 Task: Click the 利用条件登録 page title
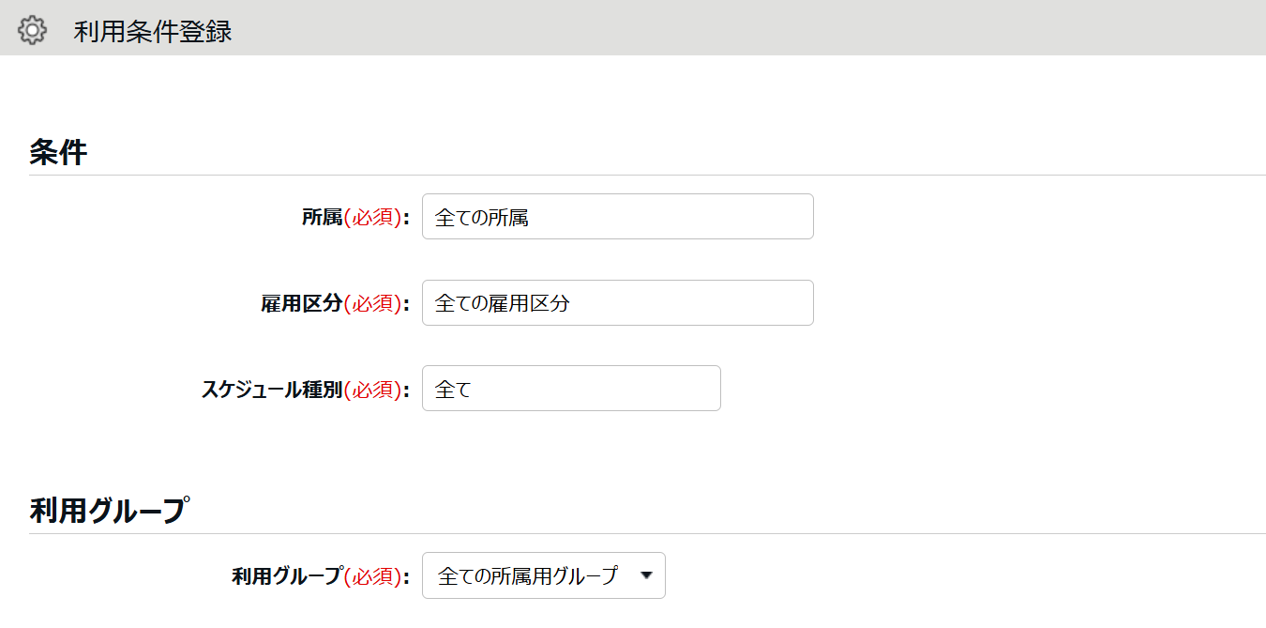tap(153, 32)
